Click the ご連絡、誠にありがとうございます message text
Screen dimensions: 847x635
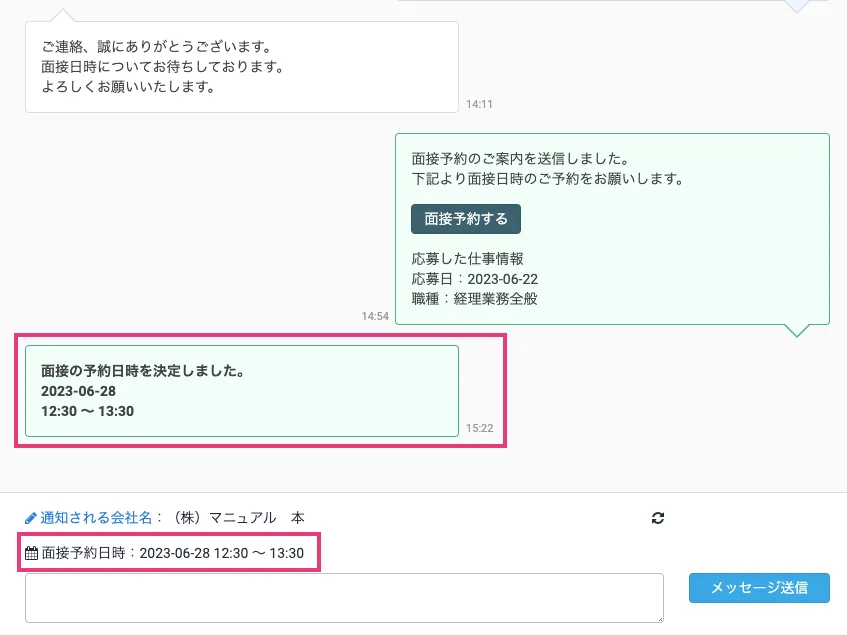pyautogui.click(x=157, y=47)
